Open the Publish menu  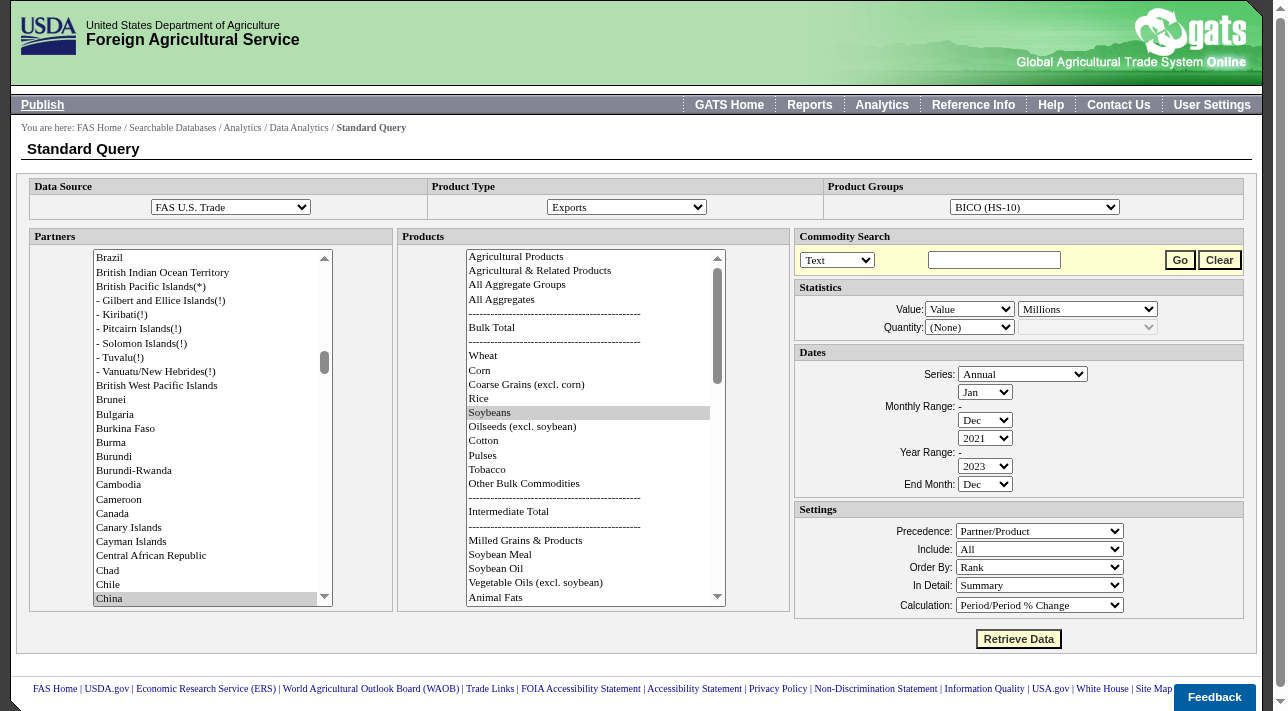(42, 105)
